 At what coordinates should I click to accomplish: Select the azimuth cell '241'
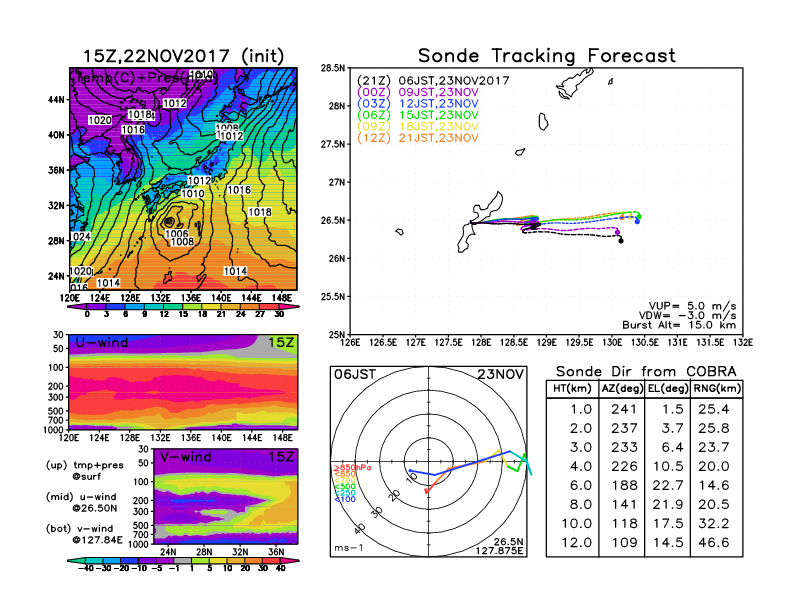(x=624, y=409)
